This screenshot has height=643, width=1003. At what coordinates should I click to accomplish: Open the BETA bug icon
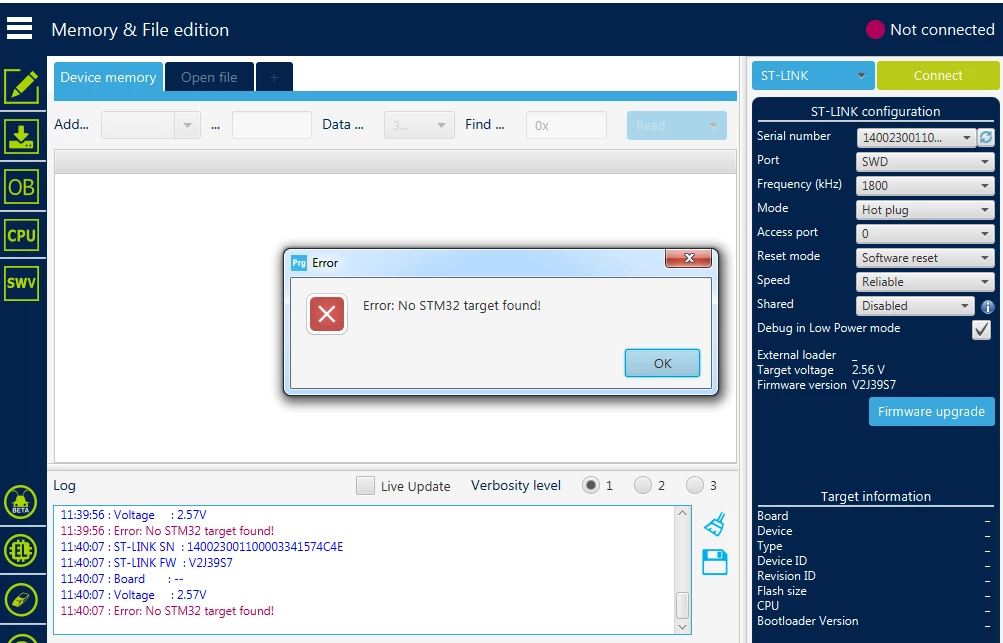pyautogui.click(x=21, y=502)
